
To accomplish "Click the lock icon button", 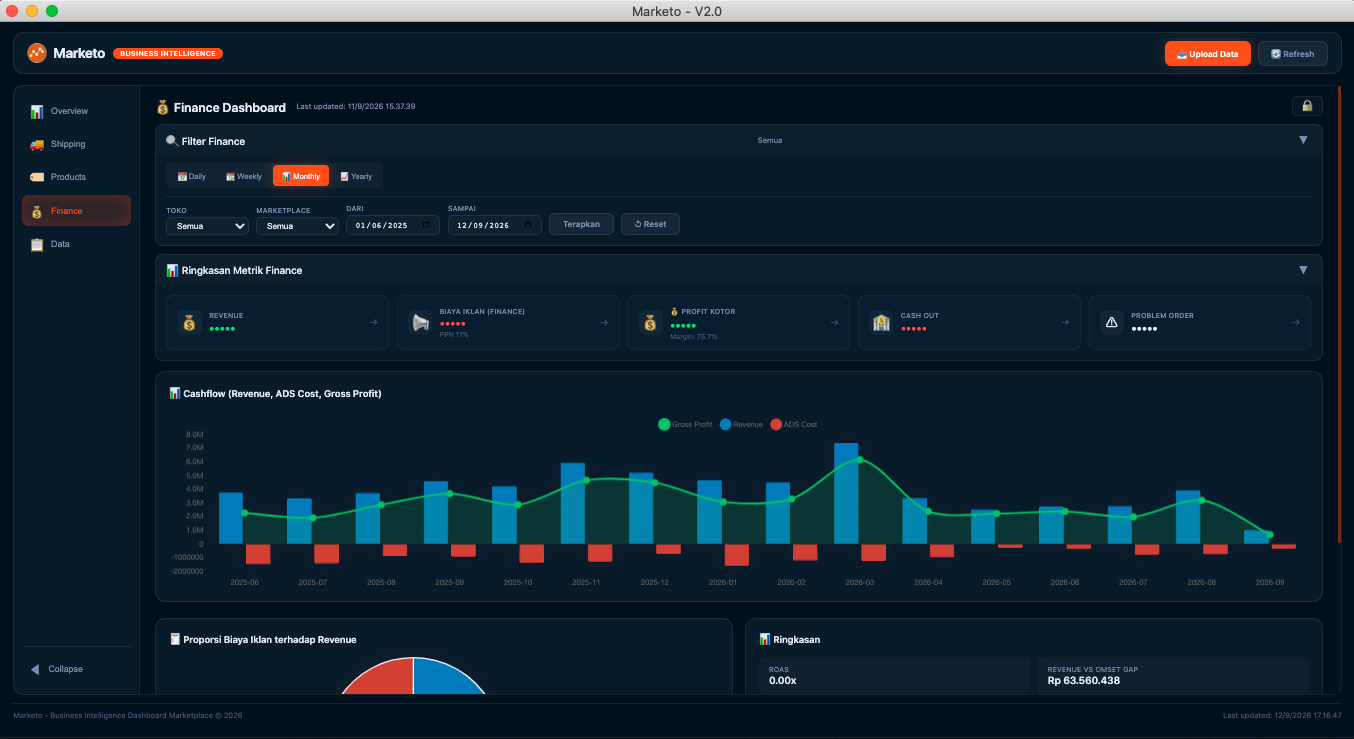I will [1307, 106].
